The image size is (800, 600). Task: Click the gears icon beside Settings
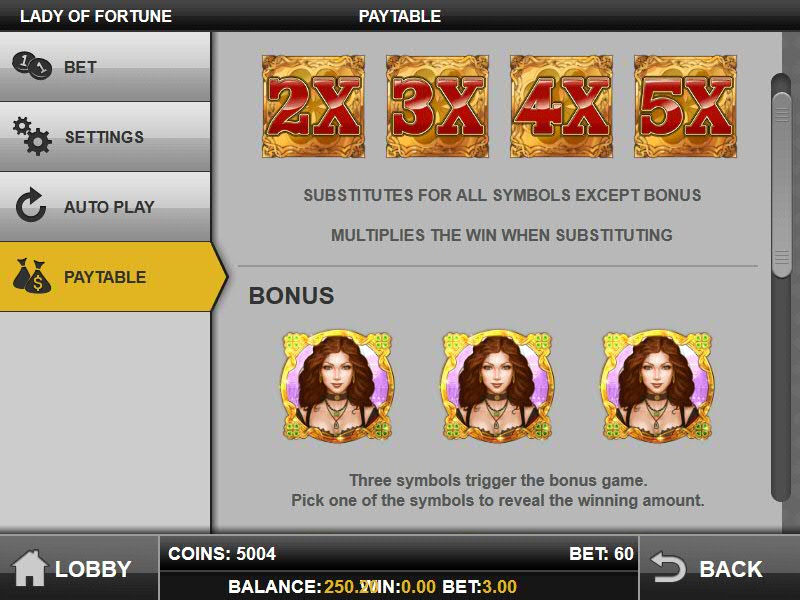tap(32, 136)
